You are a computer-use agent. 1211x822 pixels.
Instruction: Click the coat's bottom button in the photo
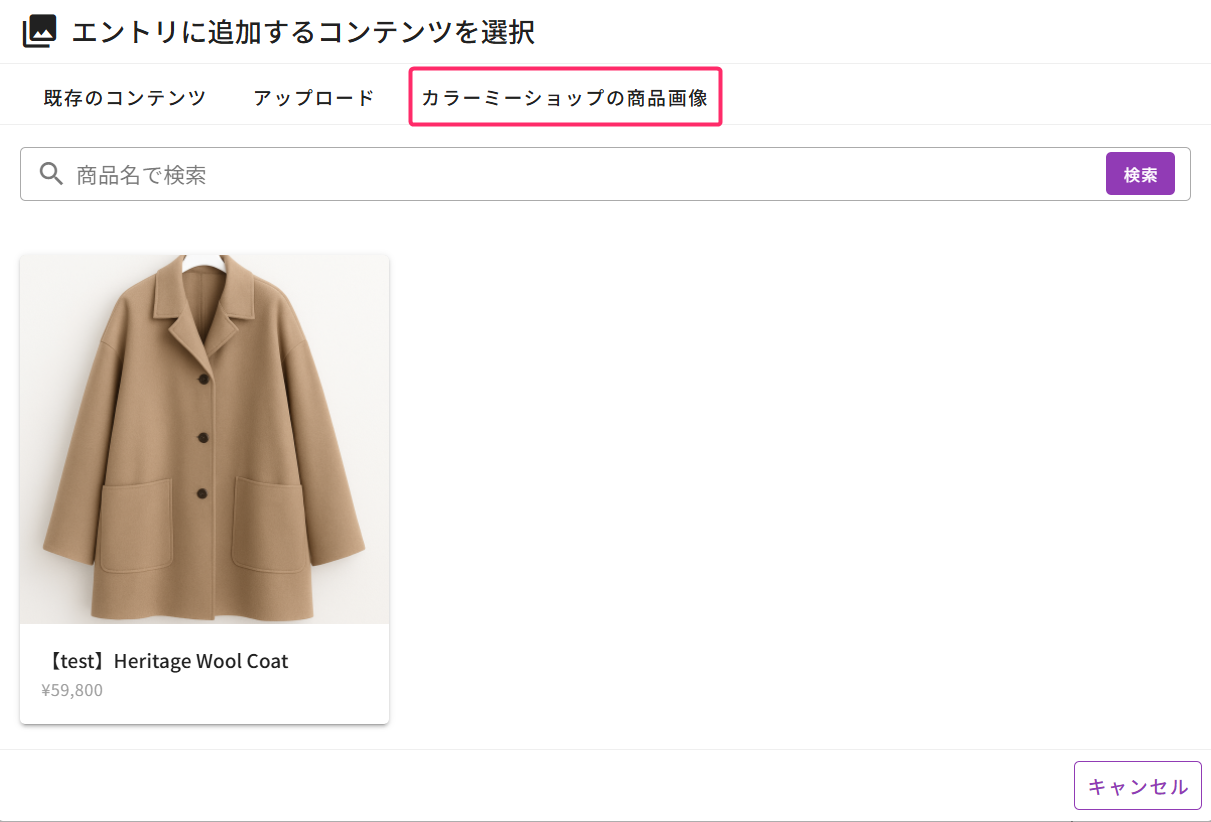(202, 492)
